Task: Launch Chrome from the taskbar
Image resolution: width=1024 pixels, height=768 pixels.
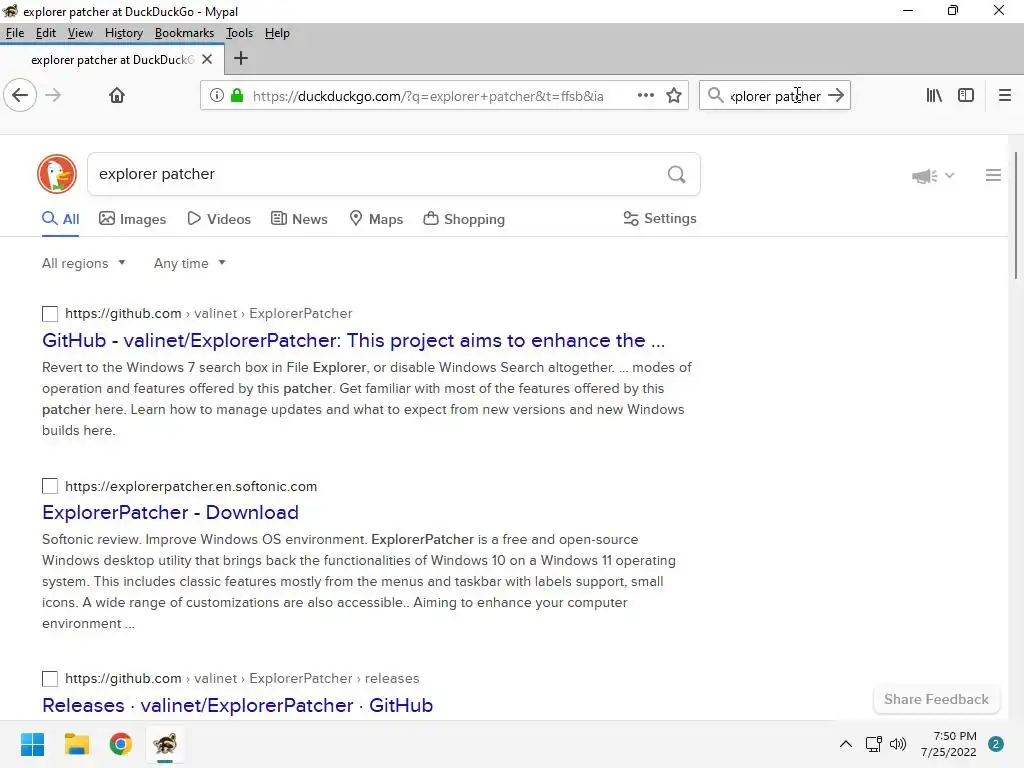Action: coord(121,744)
